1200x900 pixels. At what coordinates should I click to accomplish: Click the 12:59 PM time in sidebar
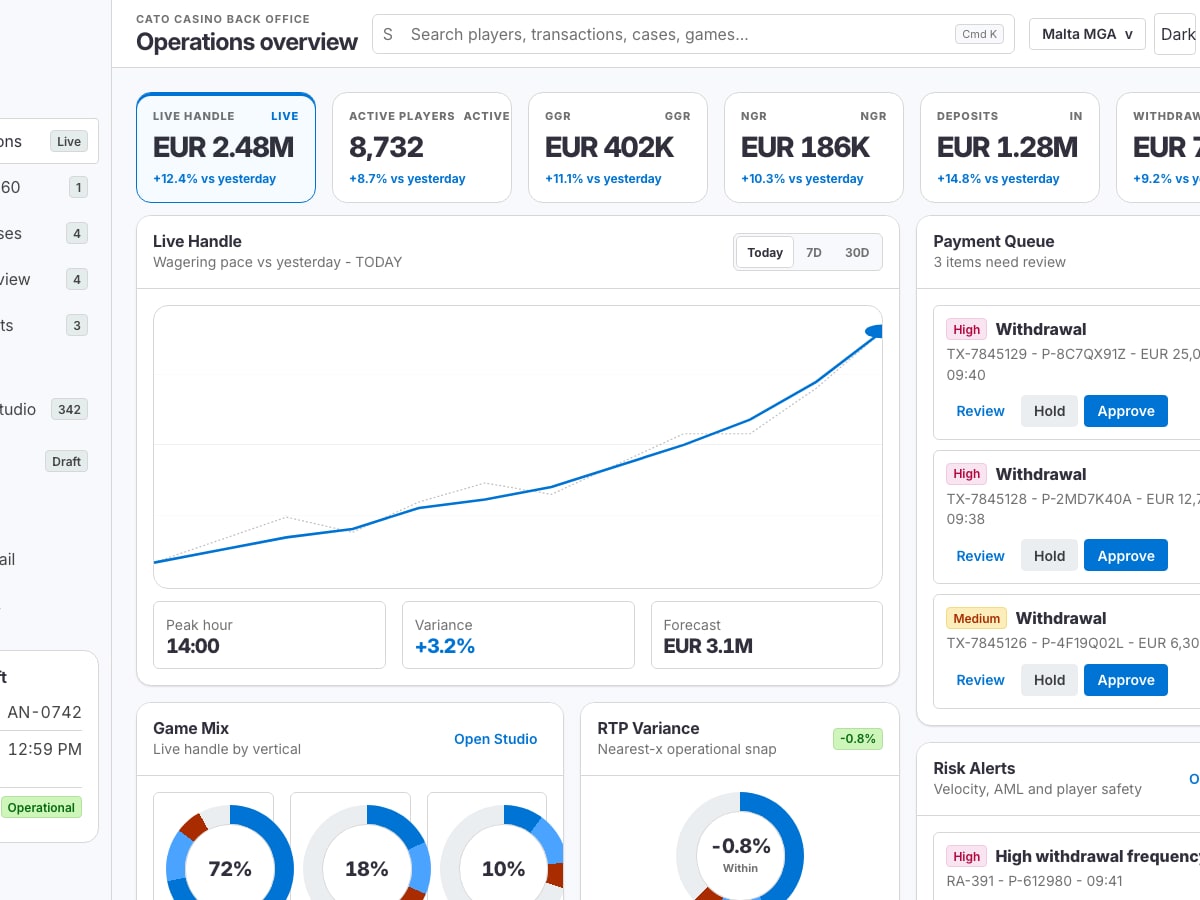coord(45,749)
